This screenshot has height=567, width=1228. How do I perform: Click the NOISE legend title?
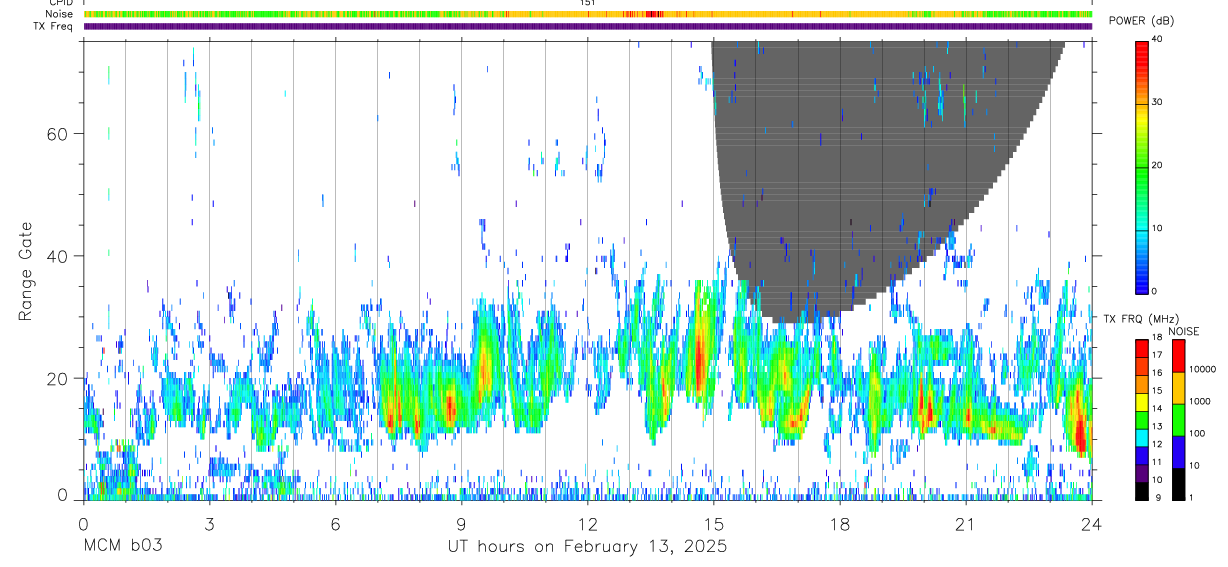[x=1185, y=331]
